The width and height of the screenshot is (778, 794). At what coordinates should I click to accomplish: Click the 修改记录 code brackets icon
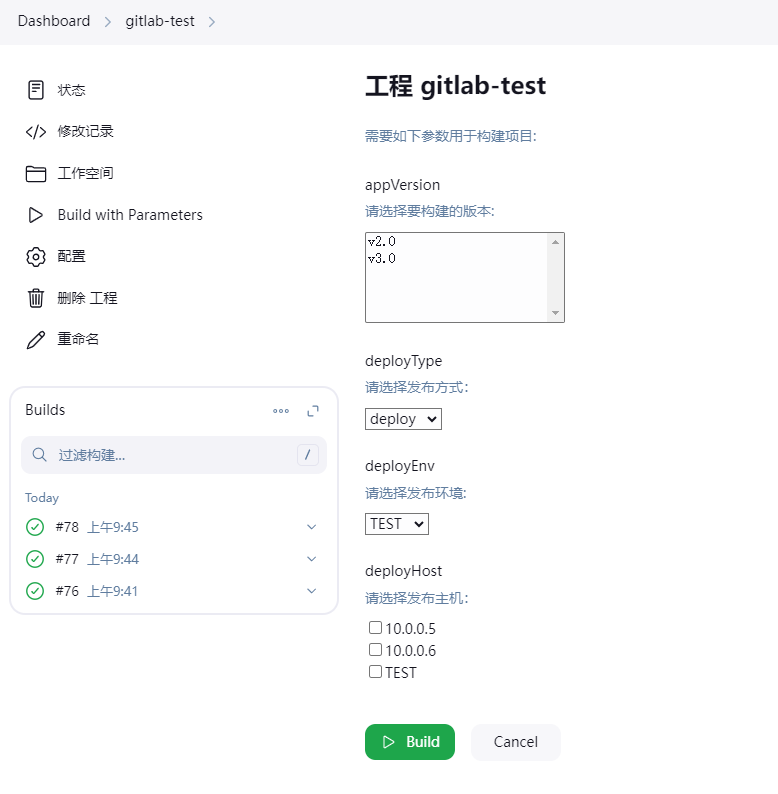(x=35, y=132)
